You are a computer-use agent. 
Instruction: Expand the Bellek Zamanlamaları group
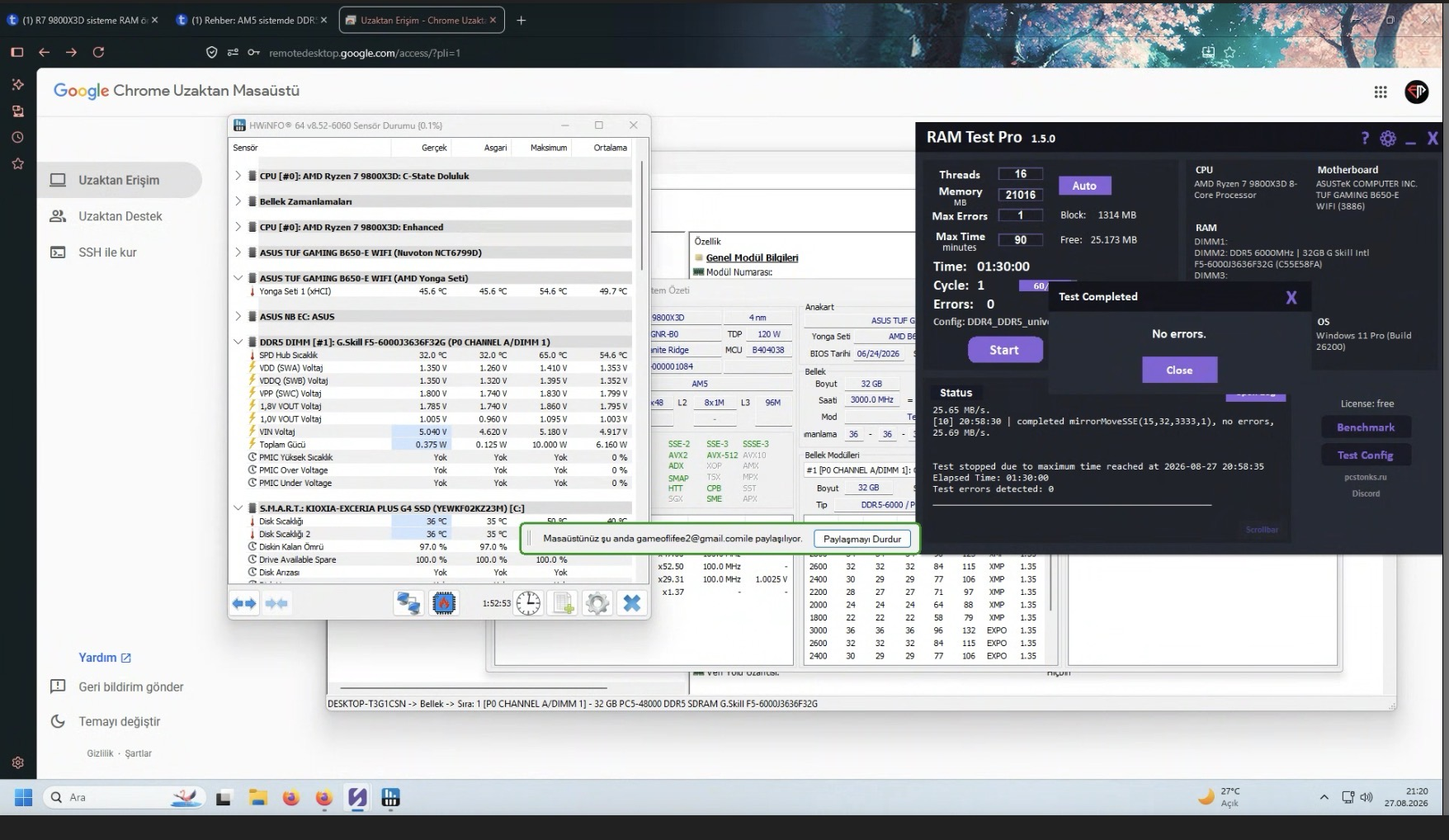(238, 201)
